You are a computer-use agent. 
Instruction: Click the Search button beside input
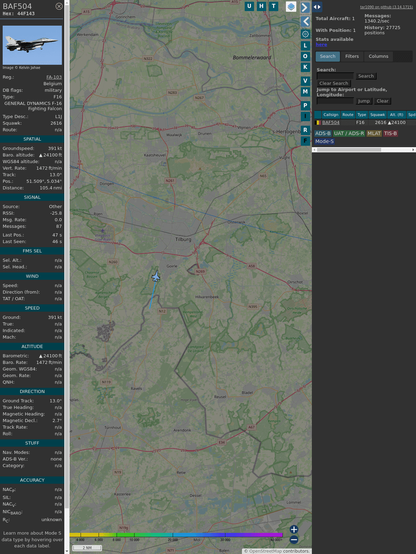click(366, 76)
